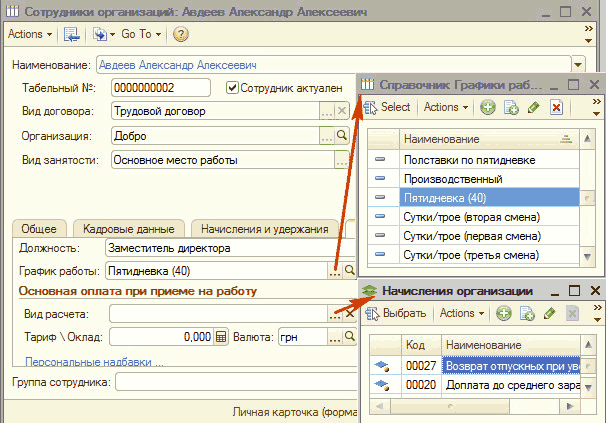Image resolution: width=606 pixels, height=423 pixels.
Task: Clear the Вид расчета field
Action: pyautogui.click(x=349, y=314)
